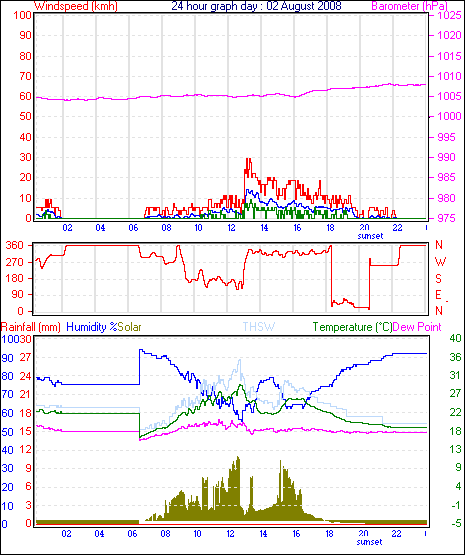Image resolution: width=465 pixels, height=556 pixels.
Task: Click the '12' hour label under the top graph
Action: point(231,227)
